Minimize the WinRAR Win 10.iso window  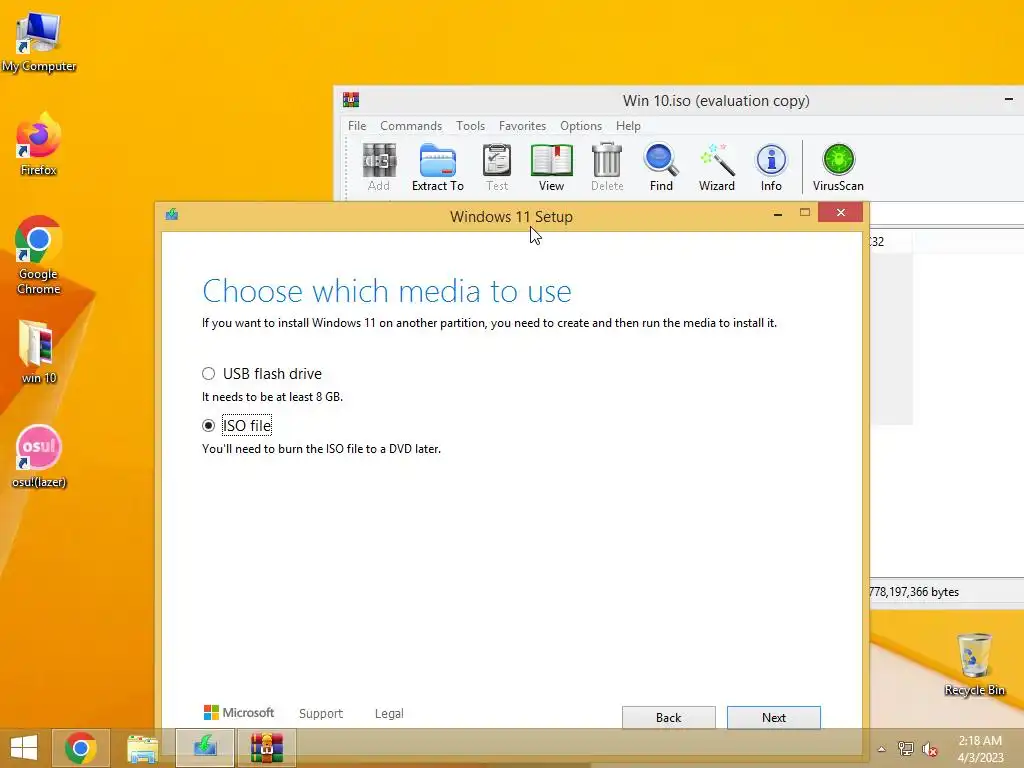[x=1009, y=99]
